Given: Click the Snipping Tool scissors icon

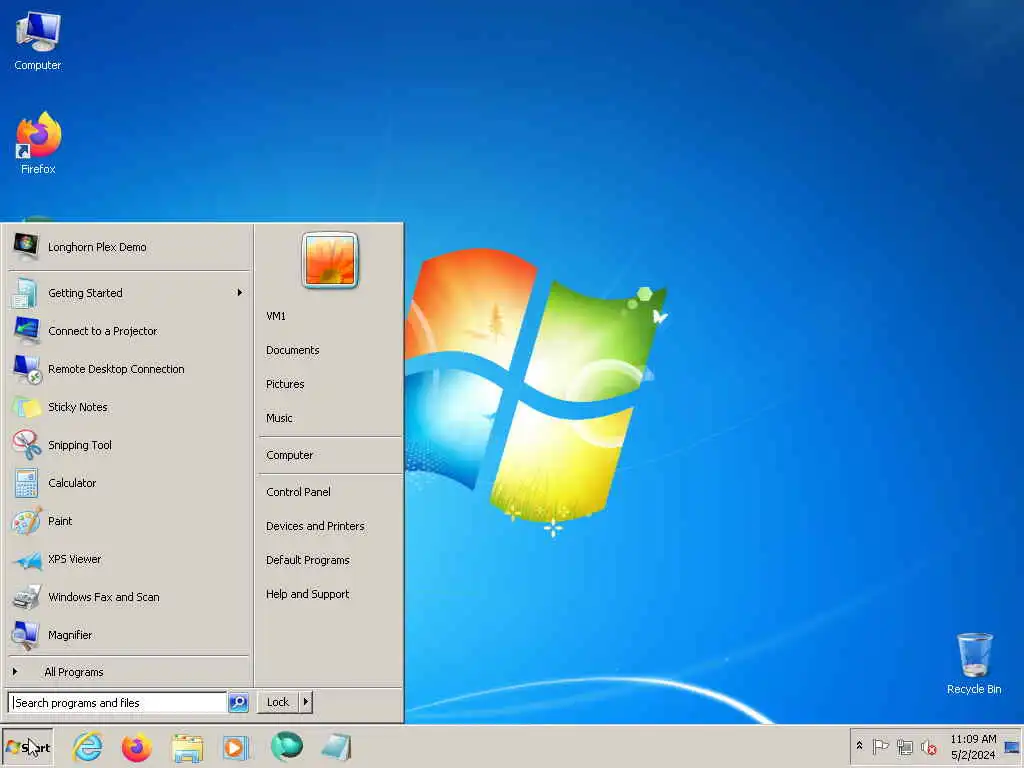Looking at the screenshot, I should [x=26, y=445].
